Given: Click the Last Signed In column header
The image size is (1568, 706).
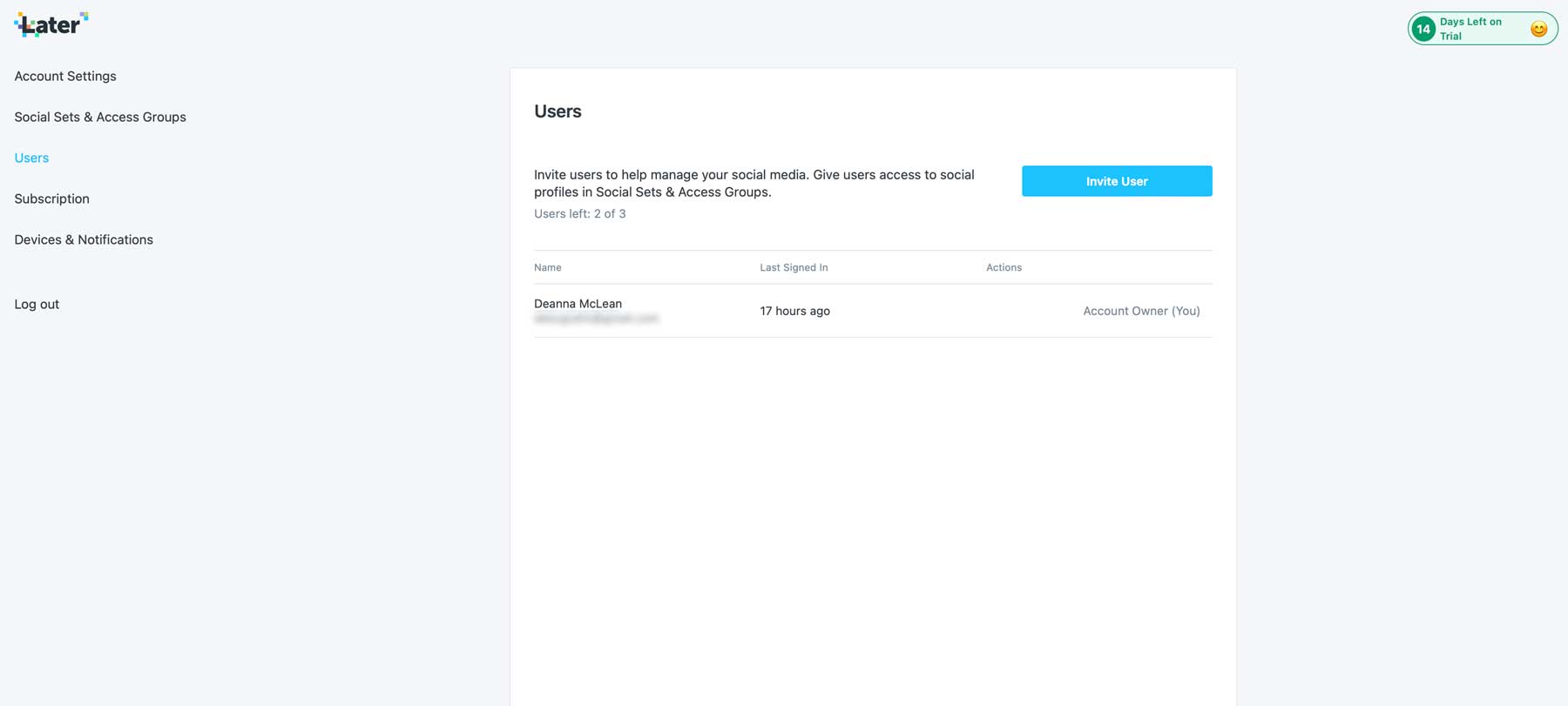Looking at the screenshot, I should pyautogui.click(x=794, y=267).
